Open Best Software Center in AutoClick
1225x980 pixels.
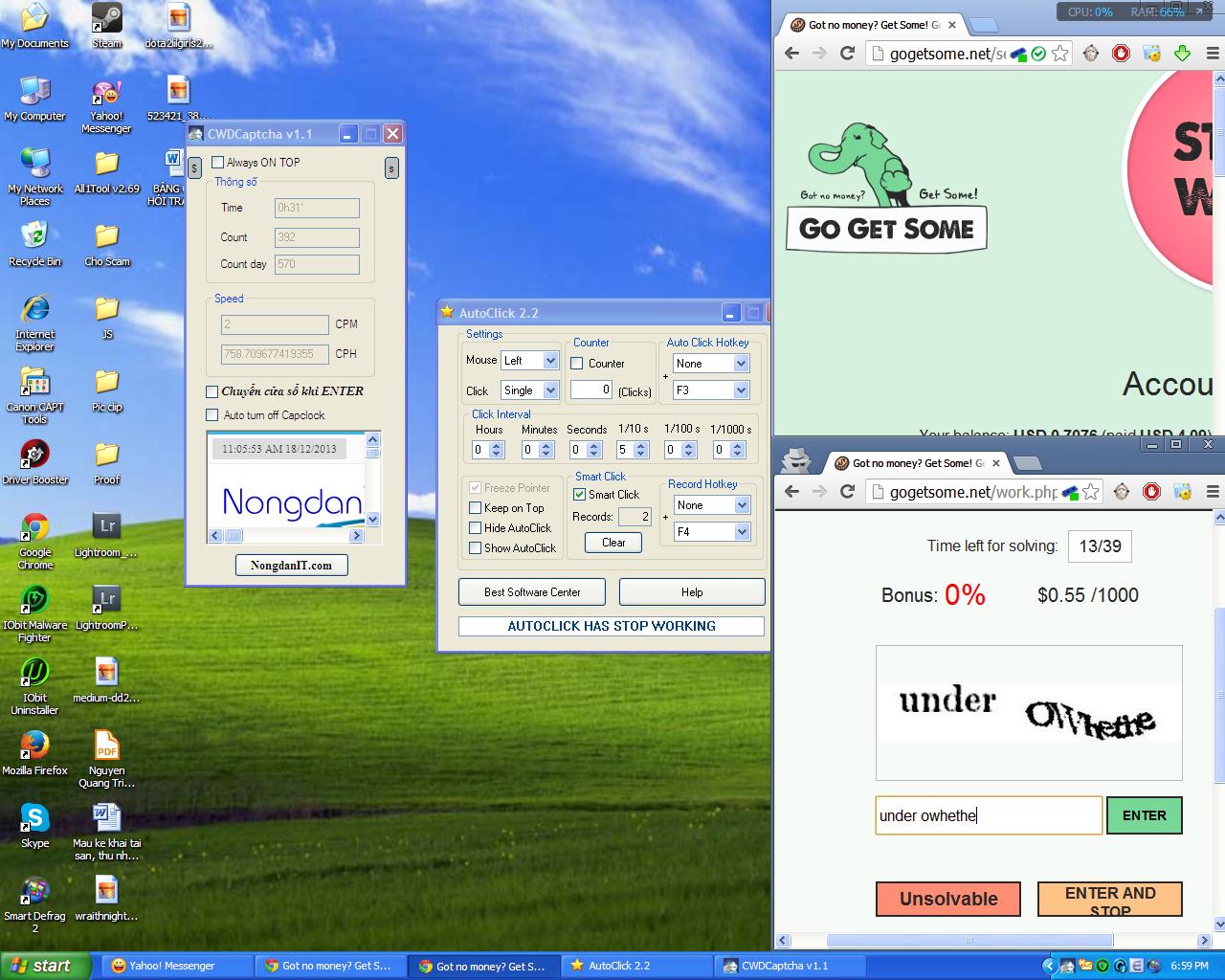[532, 592]
